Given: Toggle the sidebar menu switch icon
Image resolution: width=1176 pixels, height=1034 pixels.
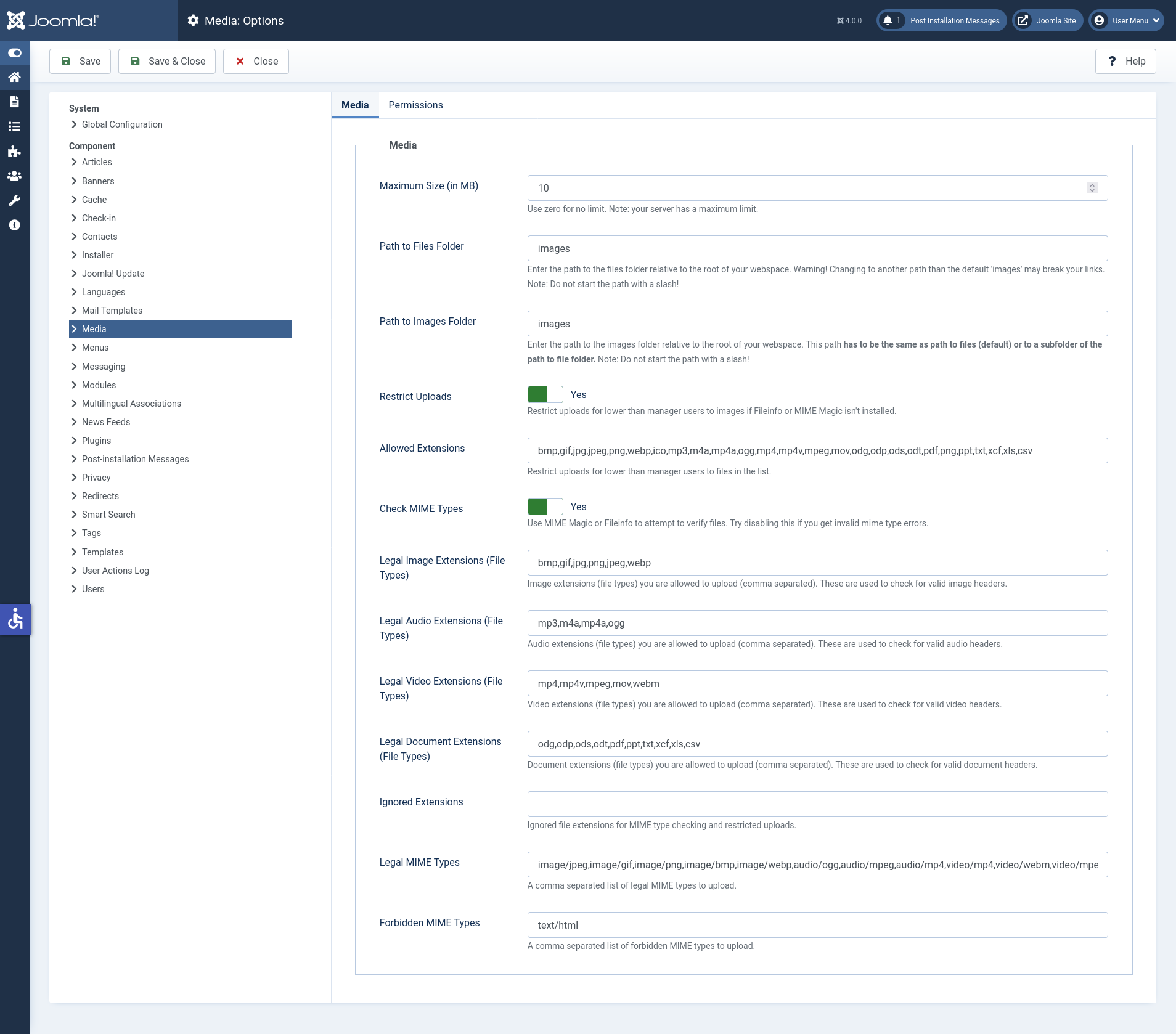Looking at the screenshot, I should tap(14, 53).
